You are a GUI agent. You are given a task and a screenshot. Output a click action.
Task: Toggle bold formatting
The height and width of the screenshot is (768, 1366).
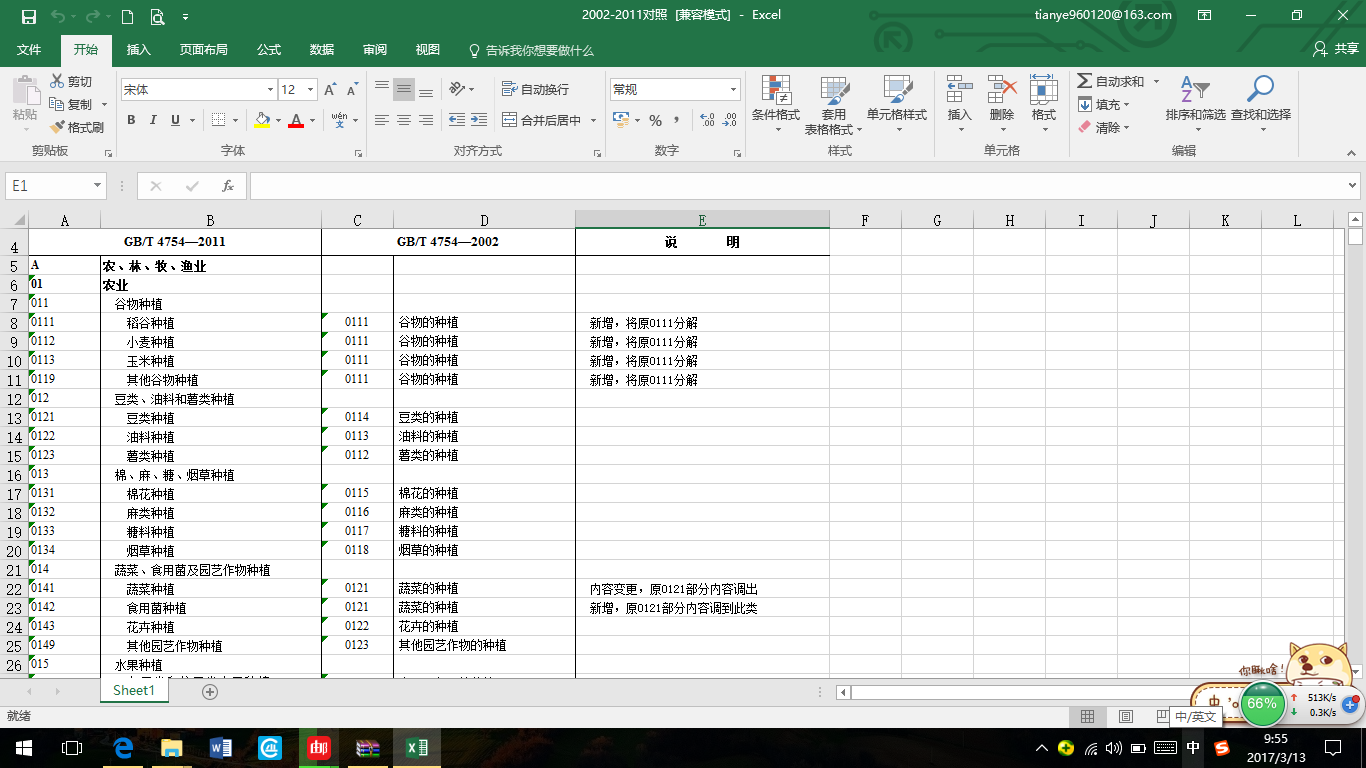tap(131, 120)
